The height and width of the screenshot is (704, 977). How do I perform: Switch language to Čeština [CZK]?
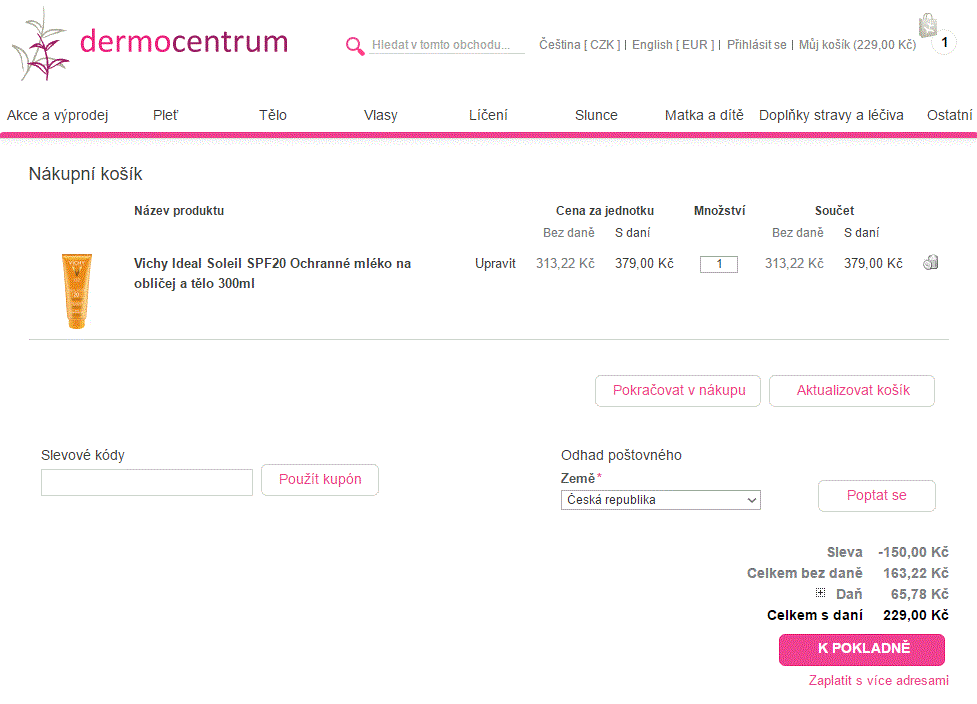[579, 45]
